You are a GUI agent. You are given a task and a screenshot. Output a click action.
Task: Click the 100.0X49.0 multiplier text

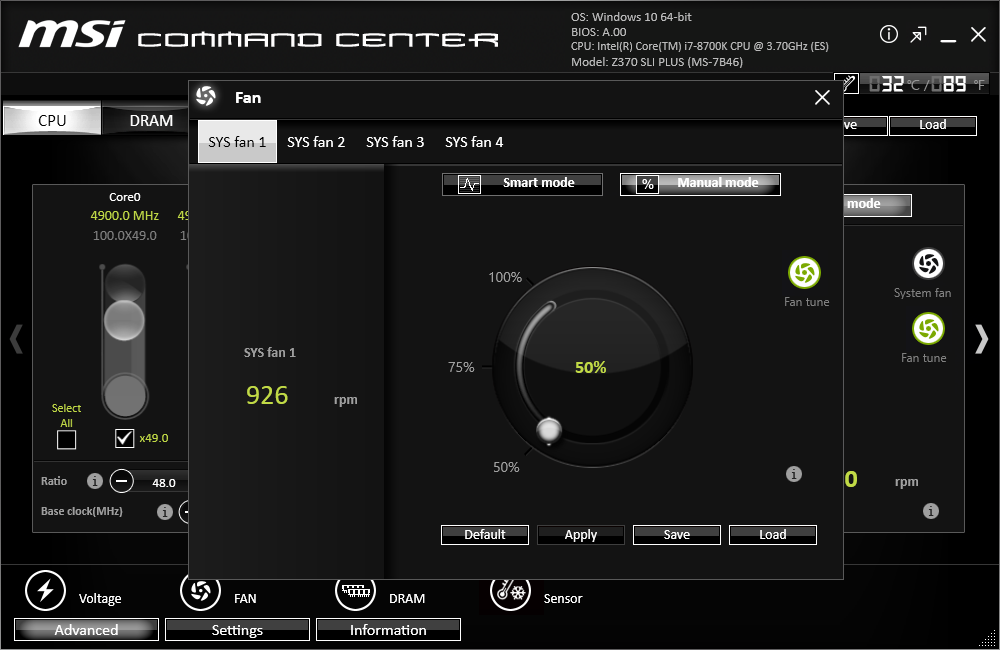click(x=124, y=235)
